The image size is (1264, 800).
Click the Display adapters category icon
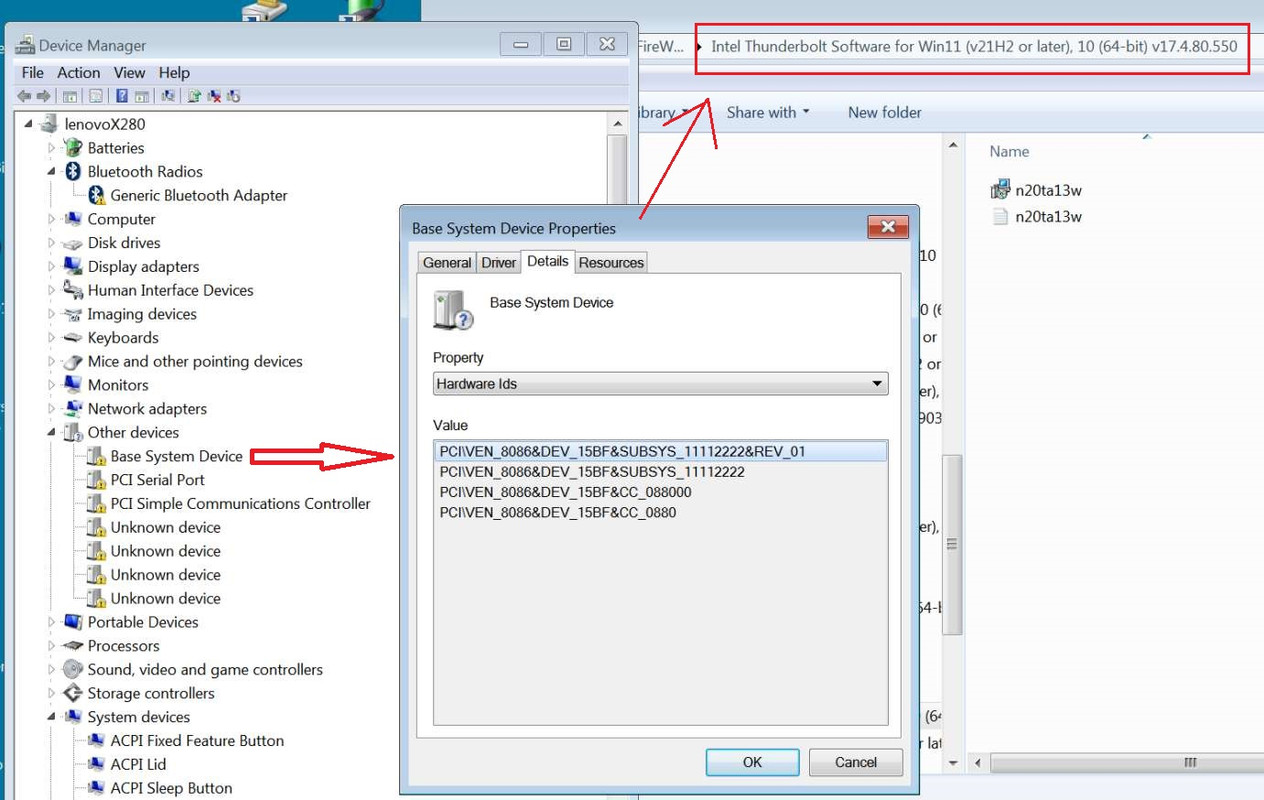click(73, 267)
